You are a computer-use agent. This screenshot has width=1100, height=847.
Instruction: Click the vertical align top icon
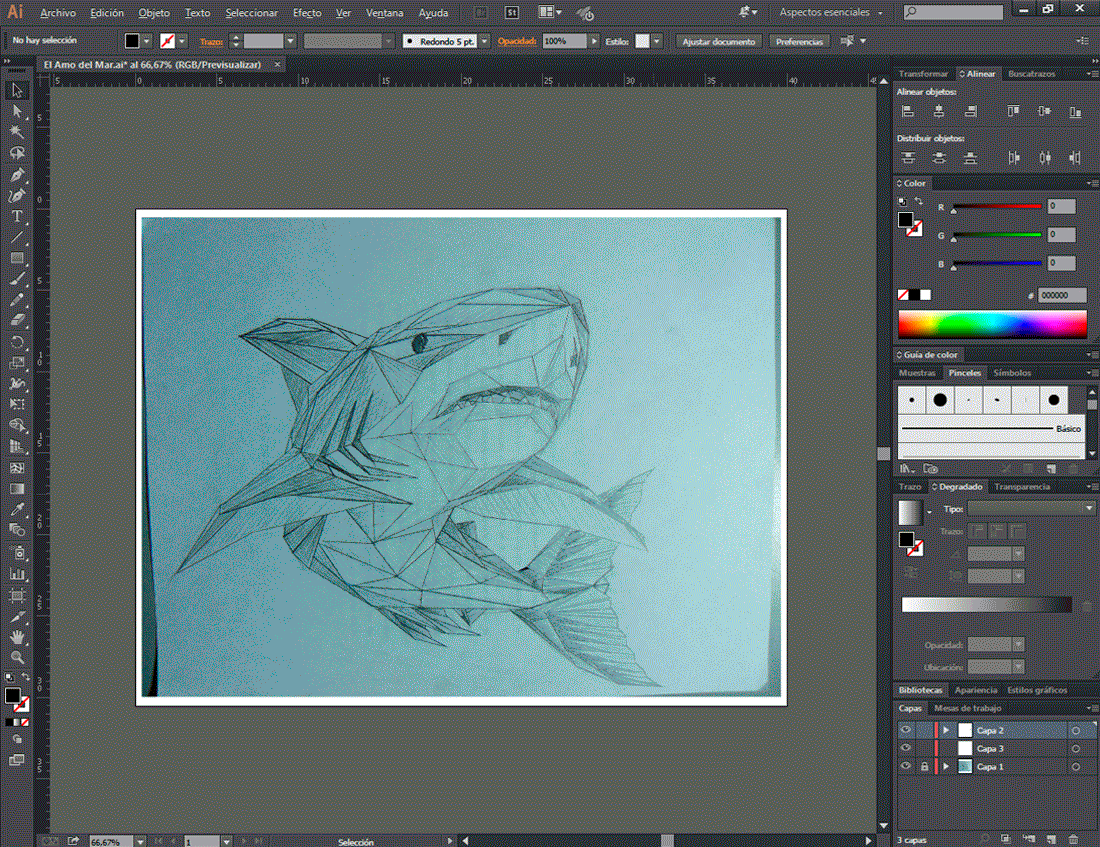[1013, 111]
